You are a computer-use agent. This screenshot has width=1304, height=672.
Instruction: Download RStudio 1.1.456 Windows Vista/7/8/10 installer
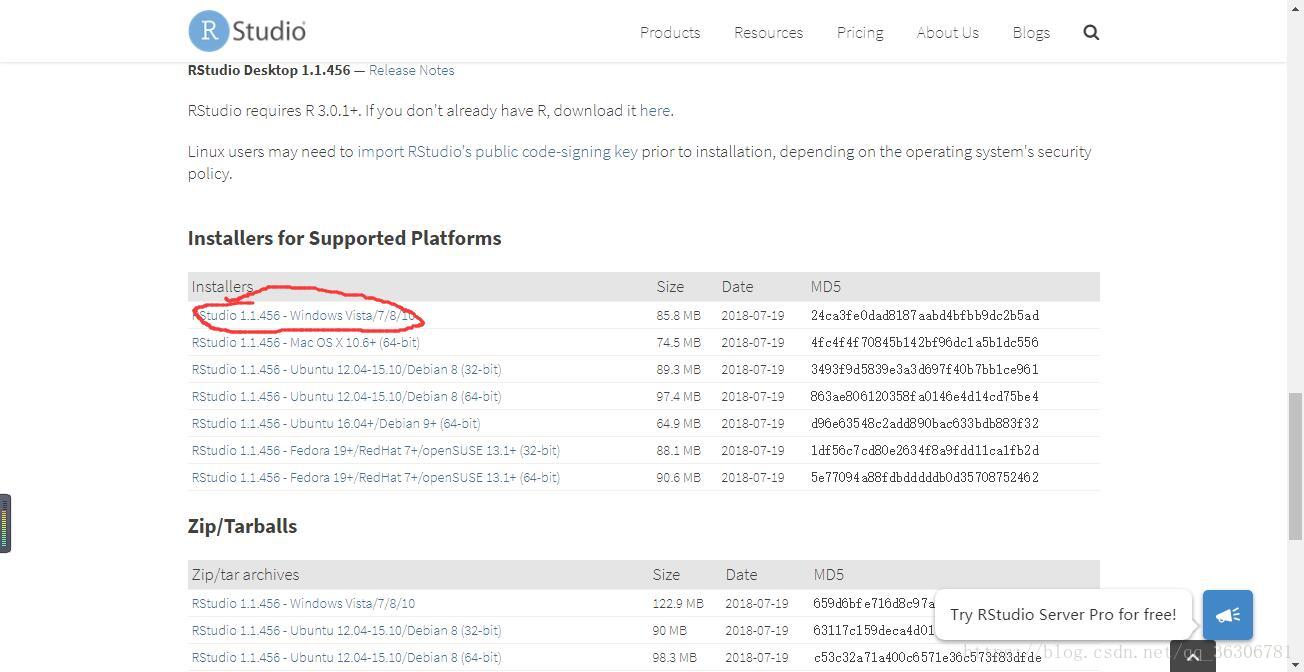(303, 315)
